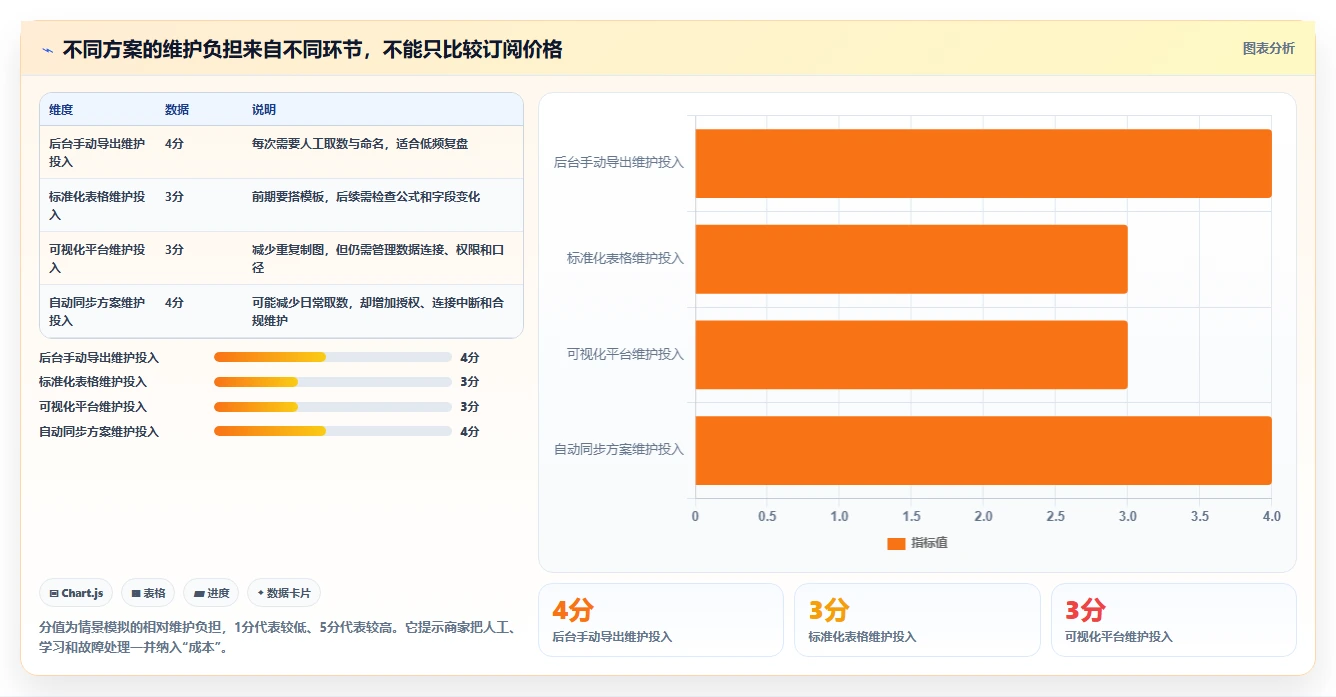Click the 4分 score in the 自动同步方案 table row
Image resolution: width=1336 pixels, height=697 pixels.
tap(174, 302)
